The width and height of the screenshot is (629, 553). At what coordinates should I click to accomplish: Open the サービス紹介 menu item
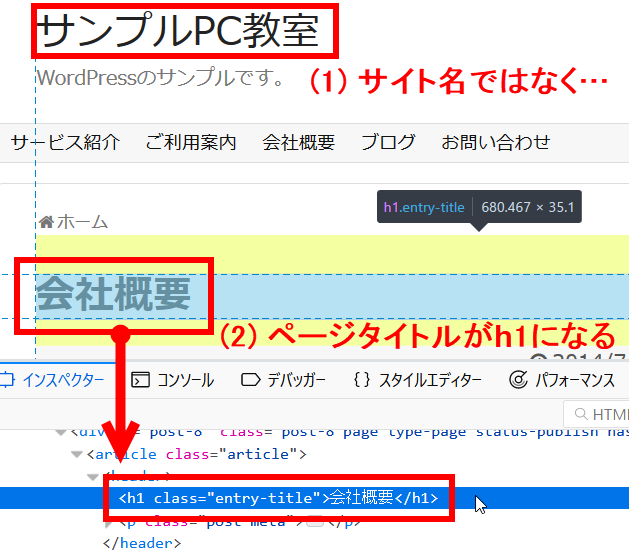point(65,142)
